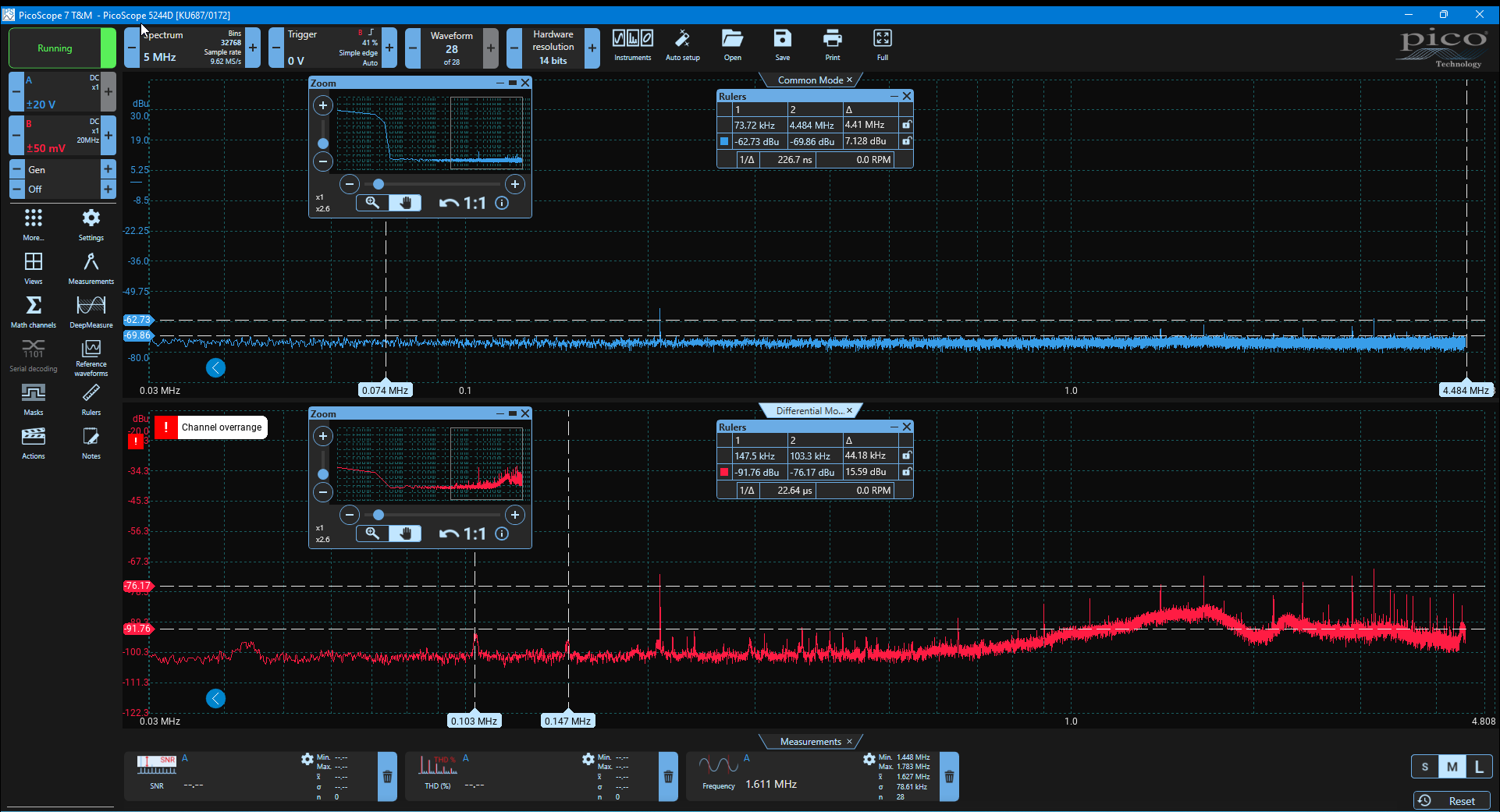Open Channel A settings

(62, 91)
